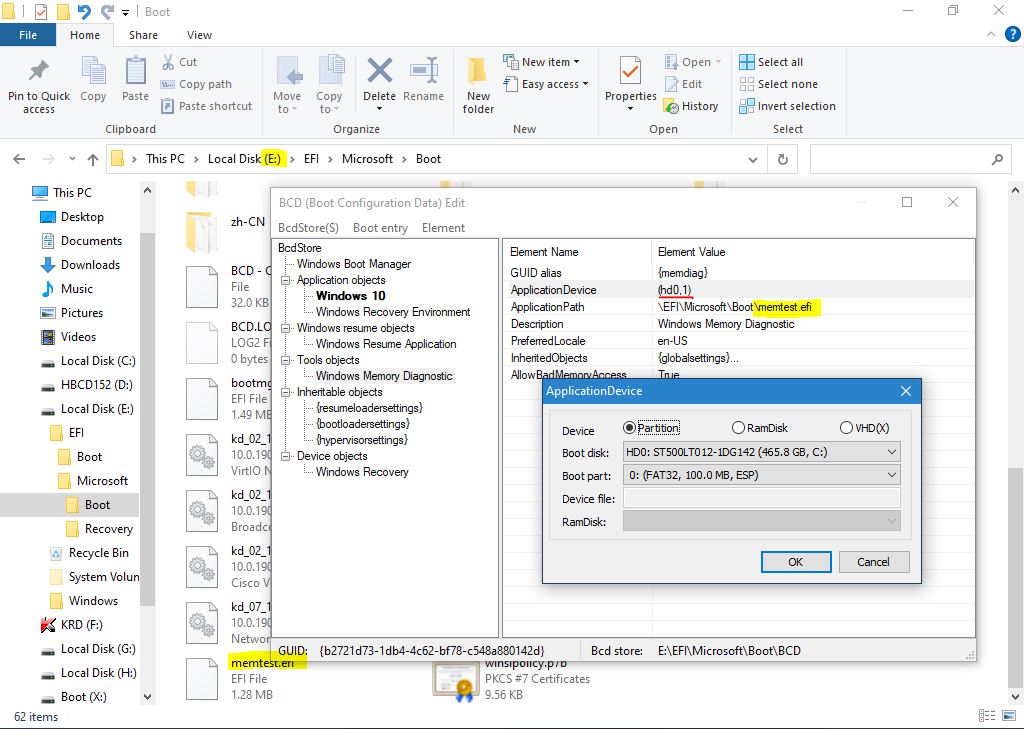Viewport: 1024px width, 729px height.
Task: Select the VHD(X) radio button
Action: point(846,428)
